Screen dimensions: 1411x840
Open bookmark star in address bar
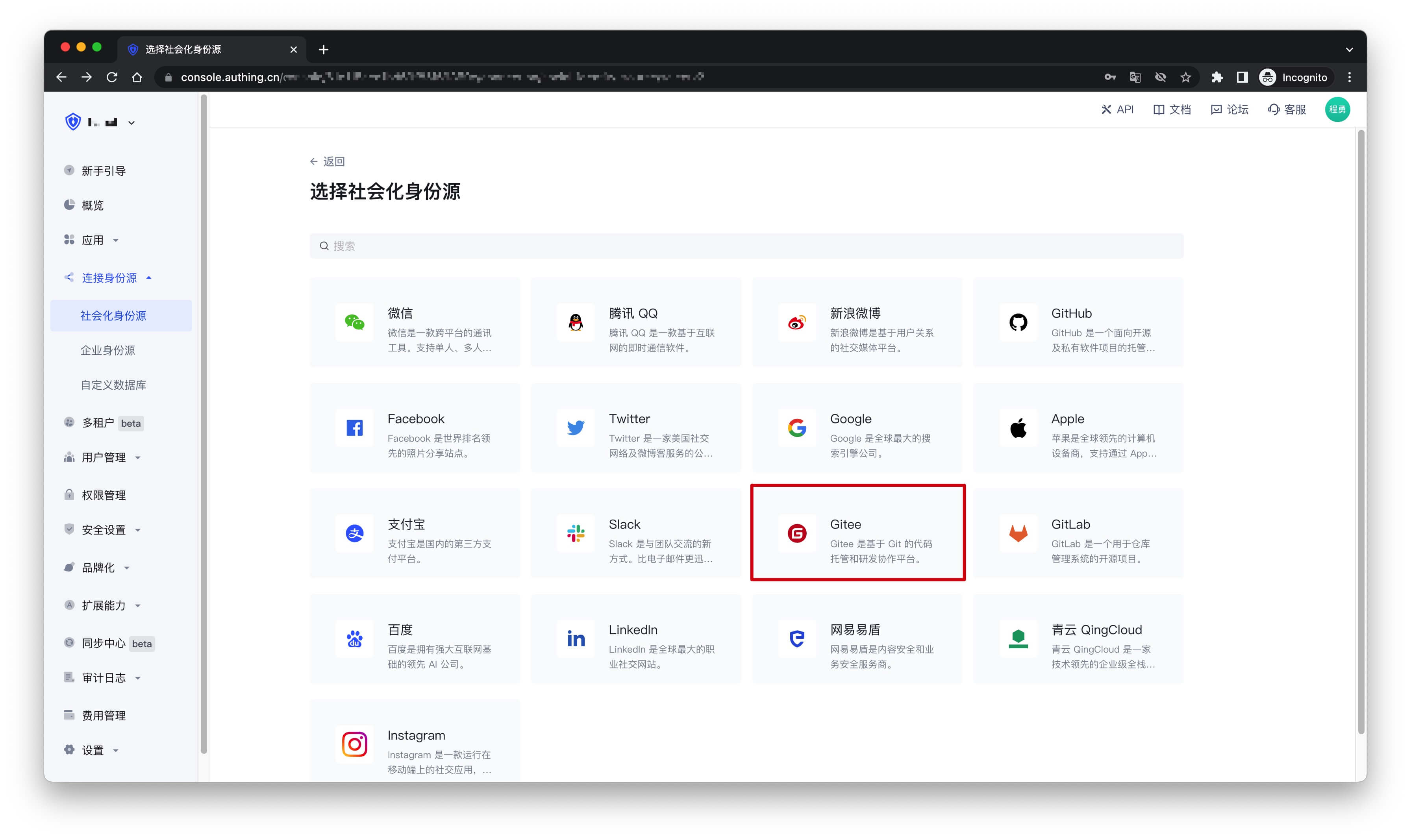[x=1185, y=78]
